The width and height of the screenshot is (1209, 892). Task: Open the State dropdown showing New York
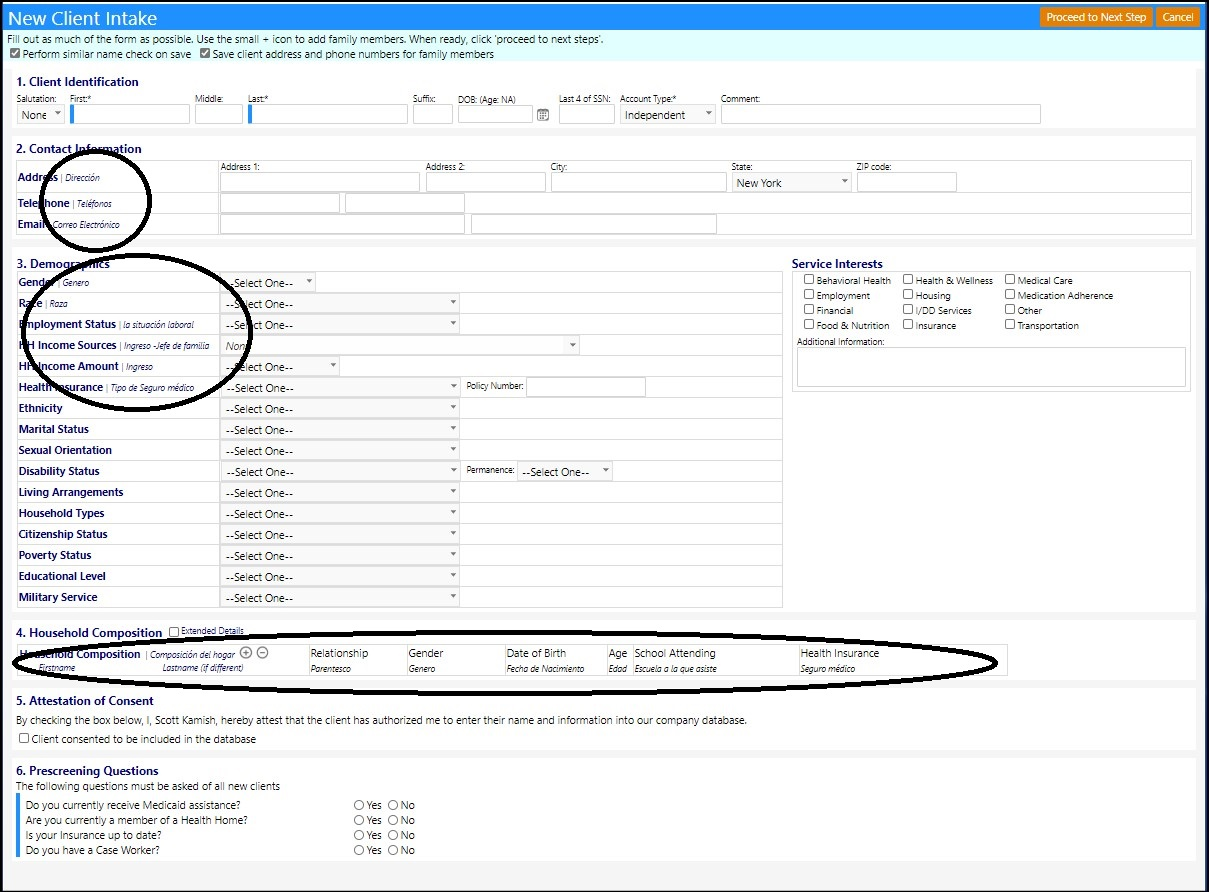click(792, 183)
